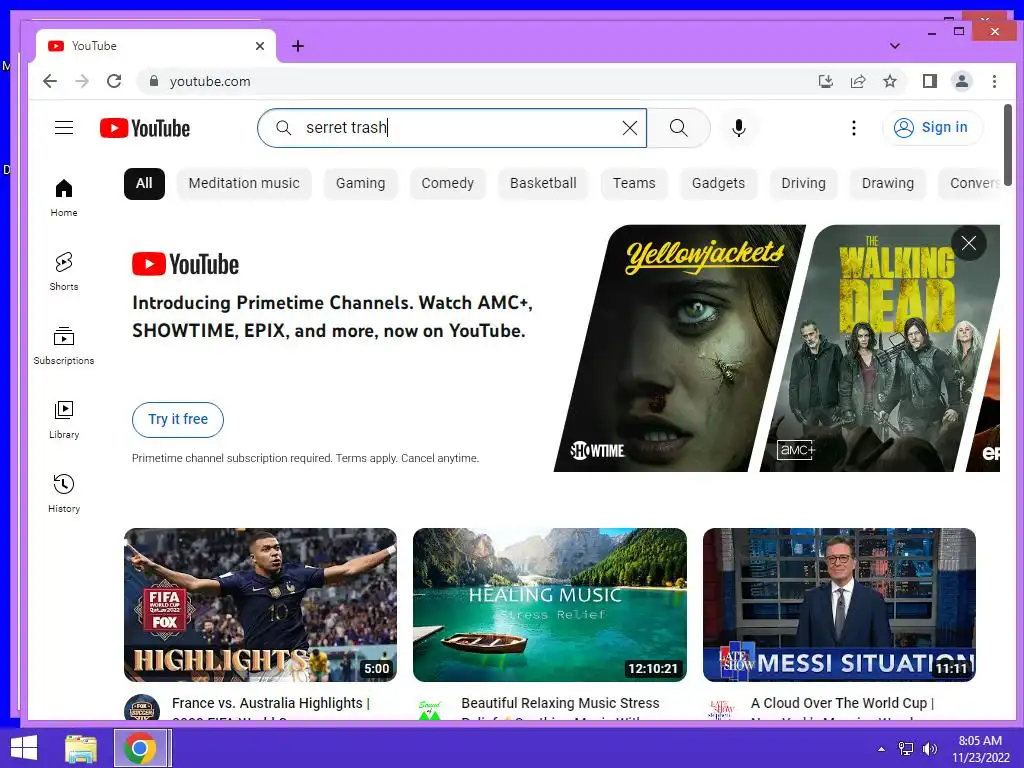Open the Yellowjackets poster

[679, 348]
